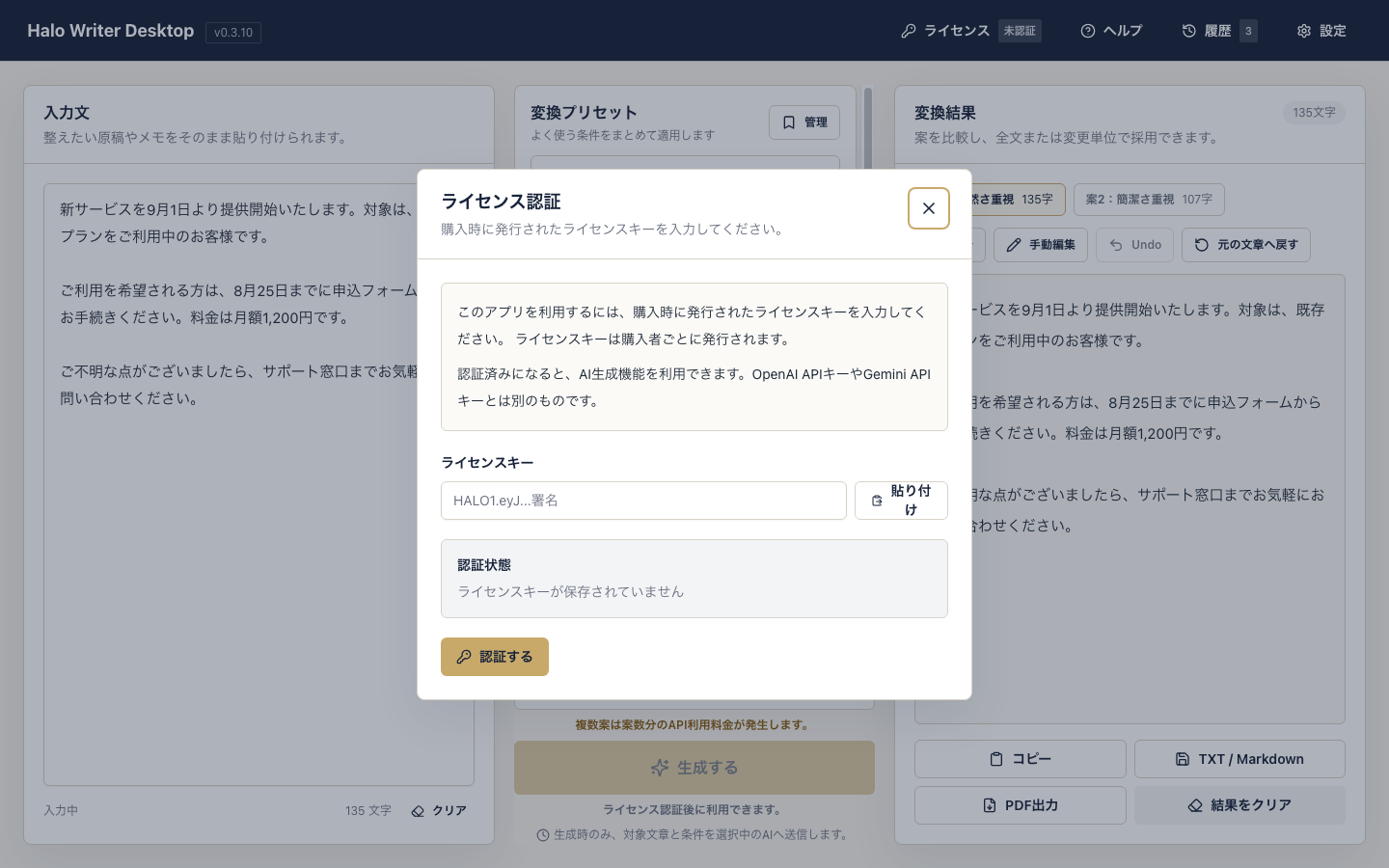Viewport: 1389px width, 868px height.
Task: Open 設定 settings
Action: (x=1321, y=31)
